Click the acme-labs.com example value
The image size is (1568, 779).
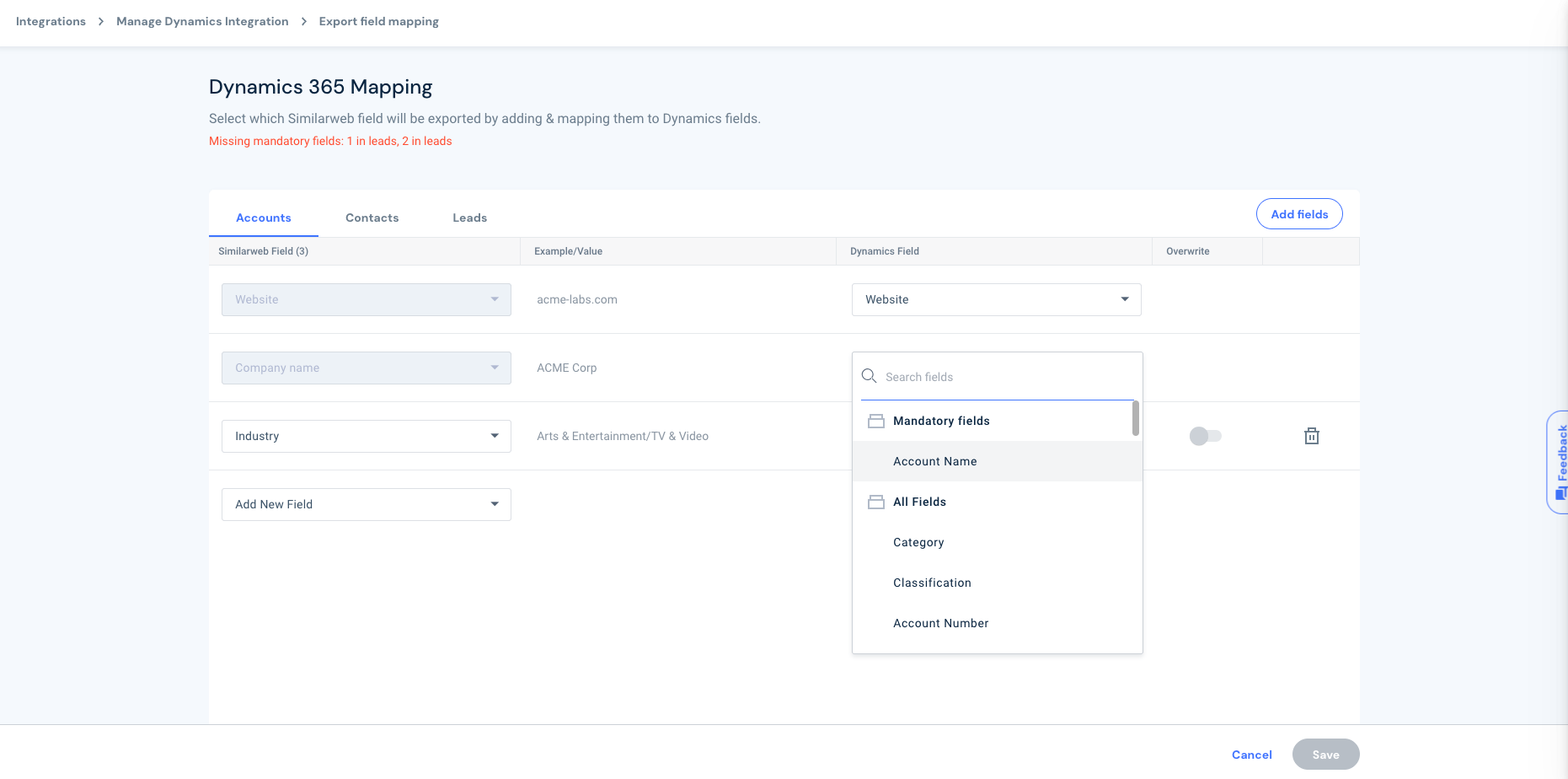pos(576,299)
